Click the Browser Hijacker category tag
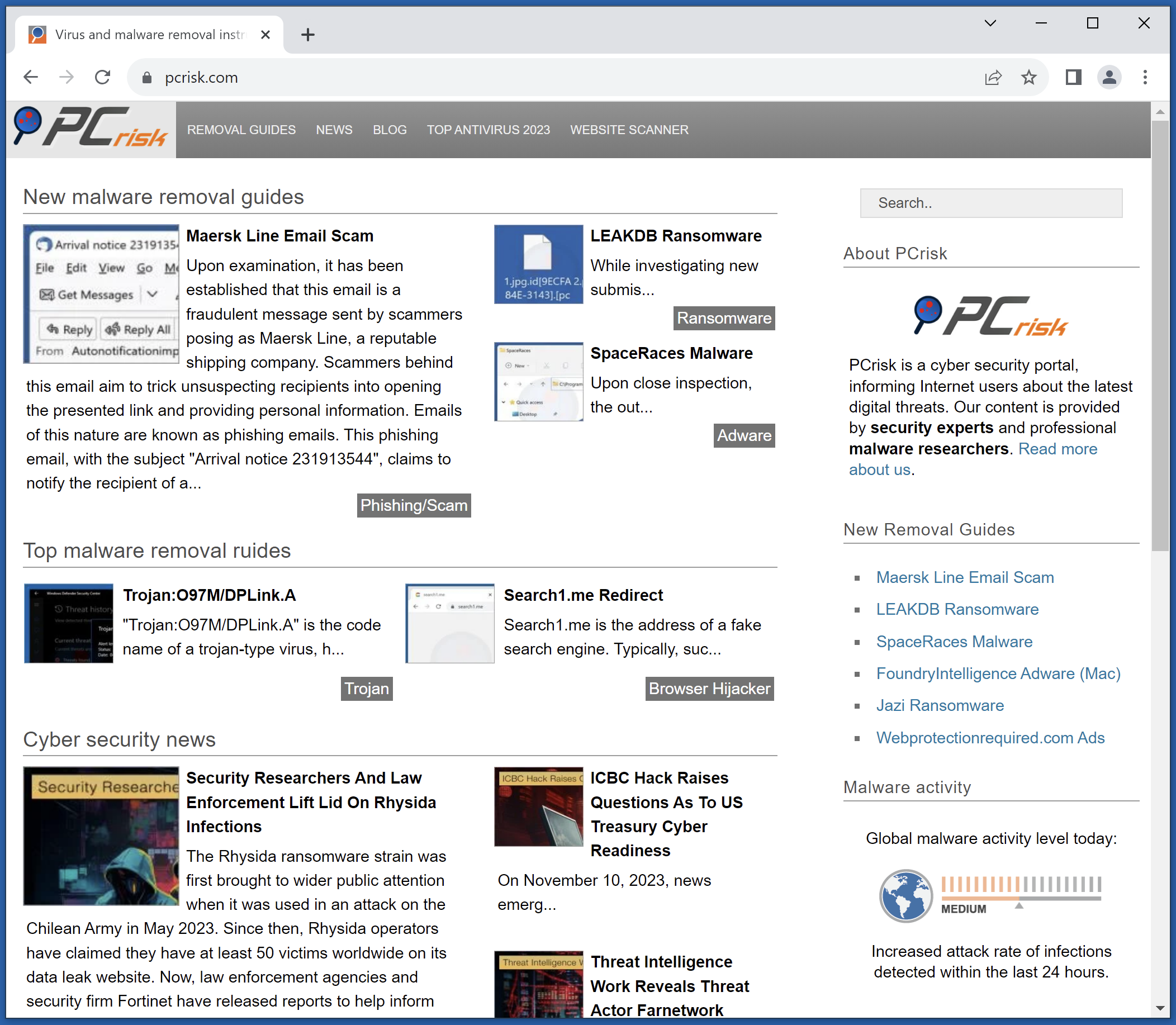This screenshot has width=1176, height=1025. tap(709, 688)
